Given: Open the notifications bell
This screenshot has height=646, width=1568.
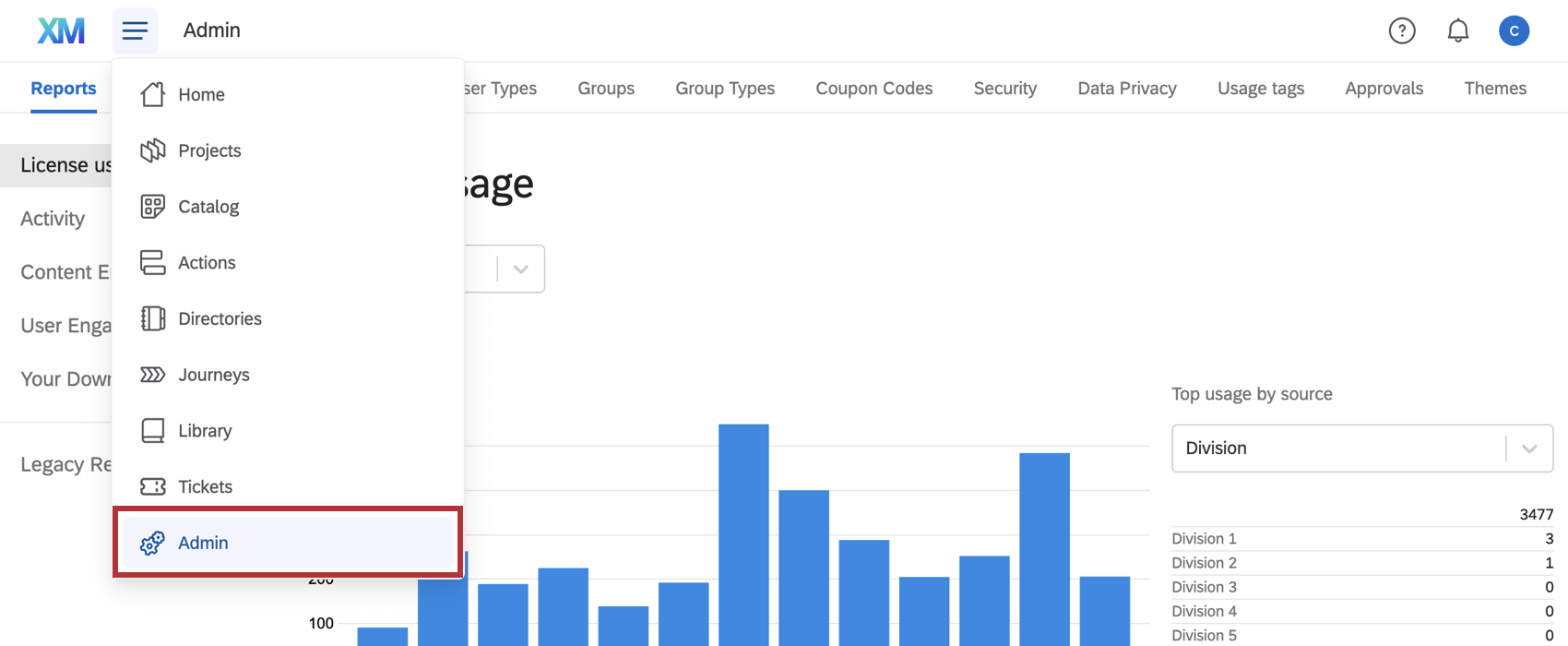Looking at the screenshot, I should (x=1457, y=30).
